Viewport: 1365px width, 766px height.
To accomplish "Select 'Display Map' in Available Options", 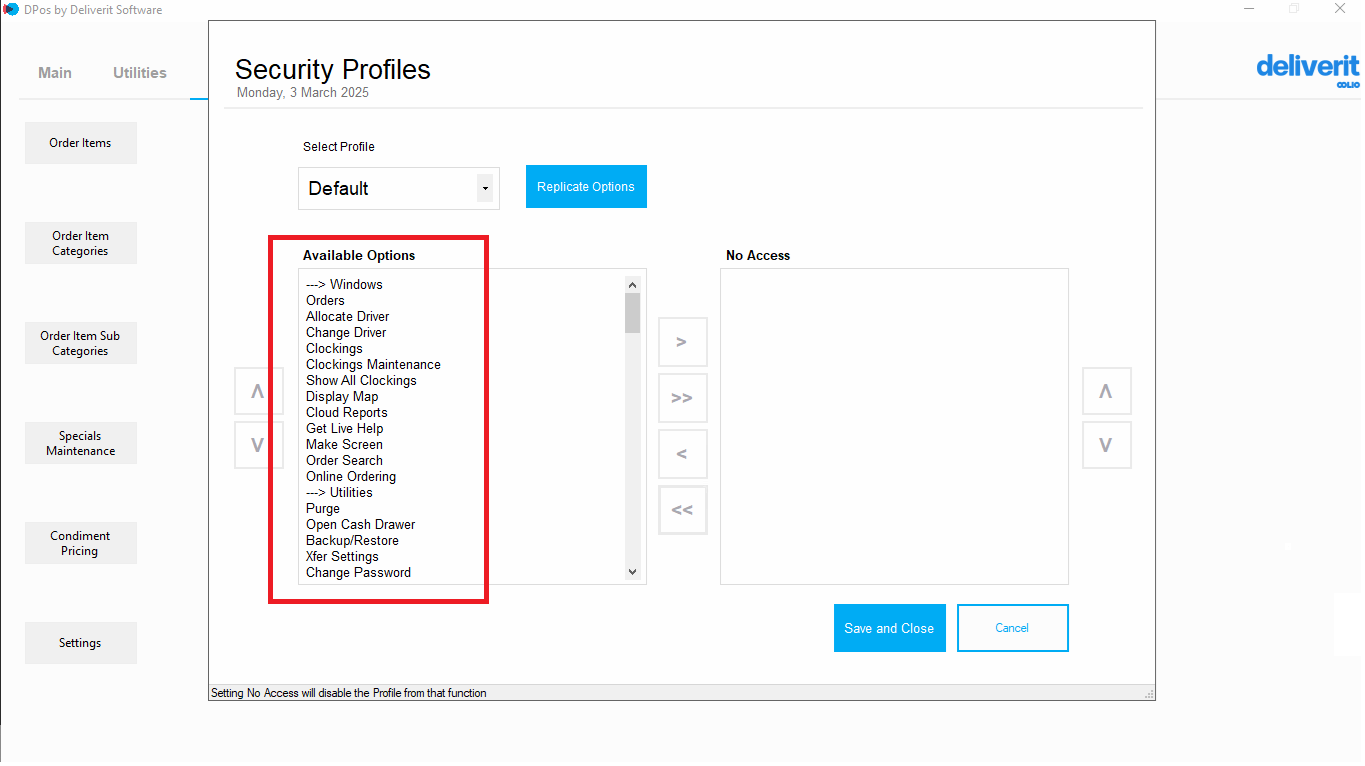I will [x=342, y=396].
